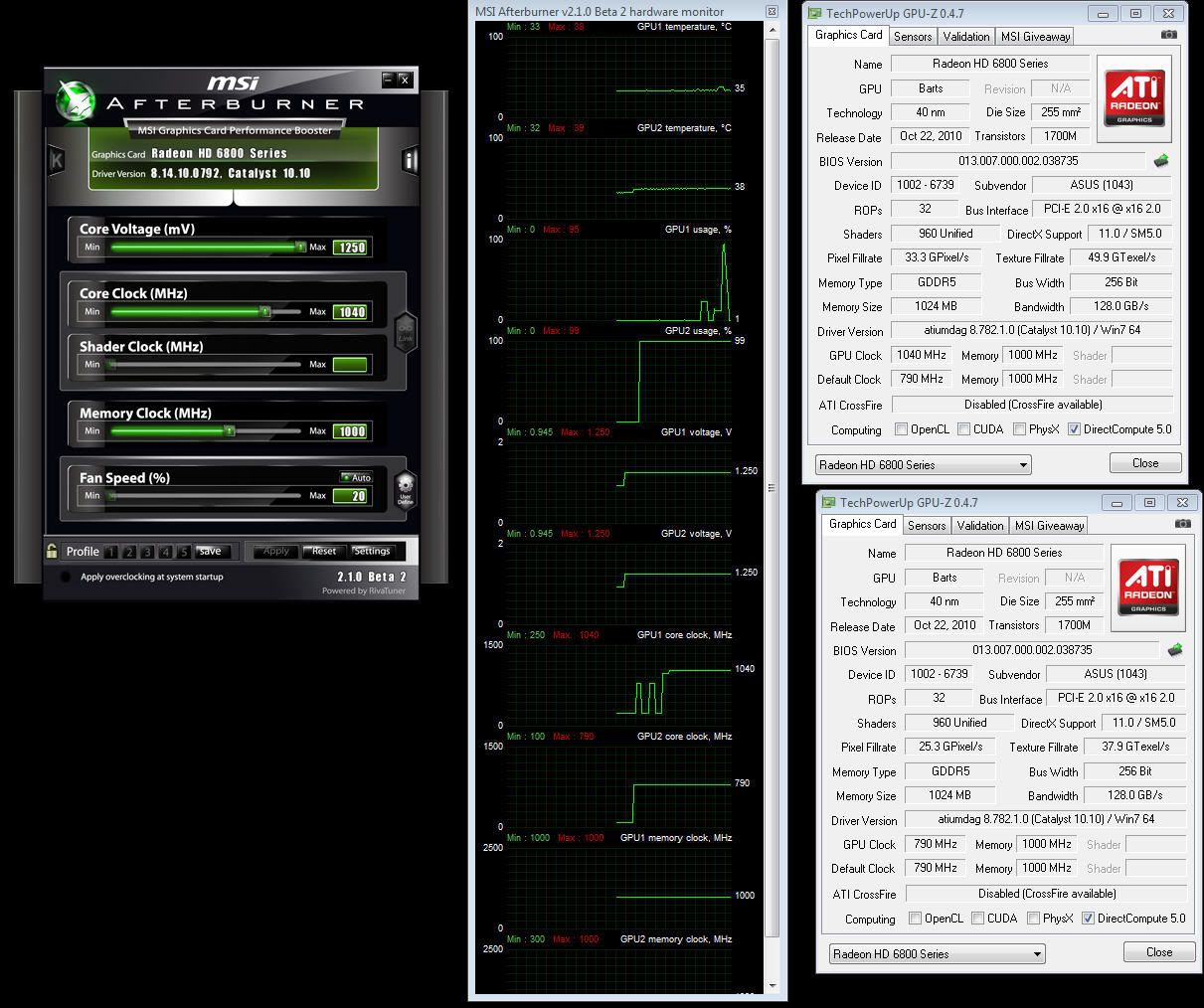Switch to Sensors tab in lower GPU-Z
This screenshot has width=1204, height=1008.
click(927, 525)
